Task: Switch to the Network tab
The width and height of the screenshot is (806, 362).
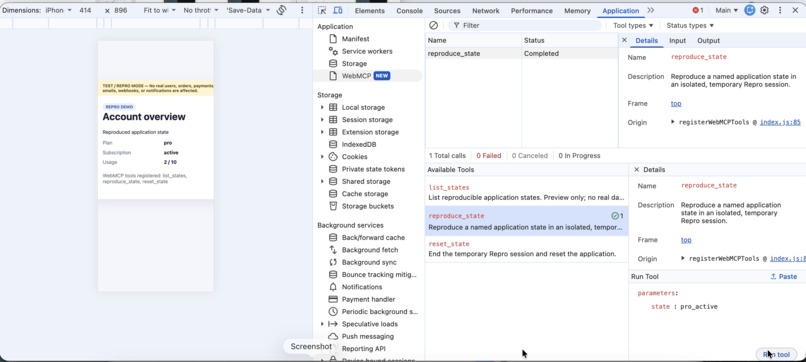Action: click(486, 11)
